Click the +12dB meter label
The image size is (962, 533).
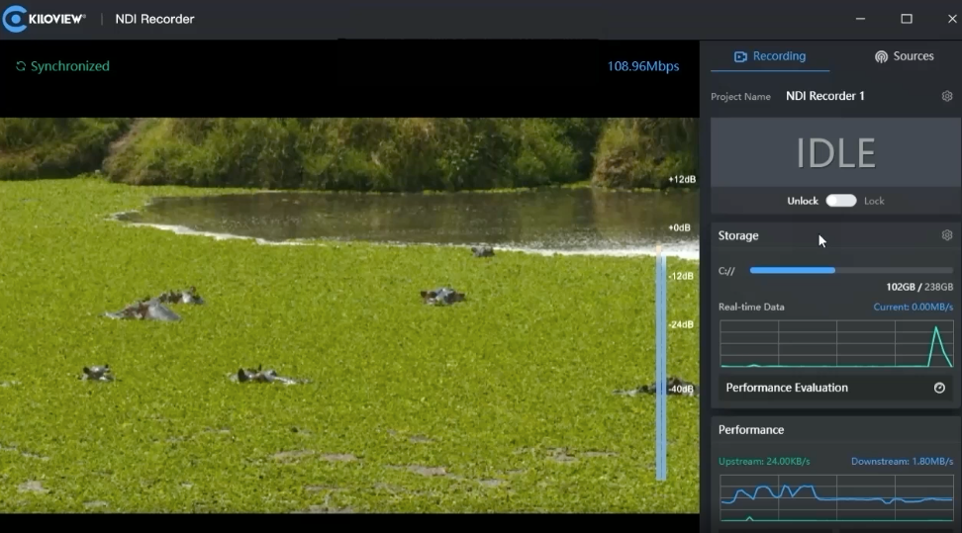pos(682,180)
